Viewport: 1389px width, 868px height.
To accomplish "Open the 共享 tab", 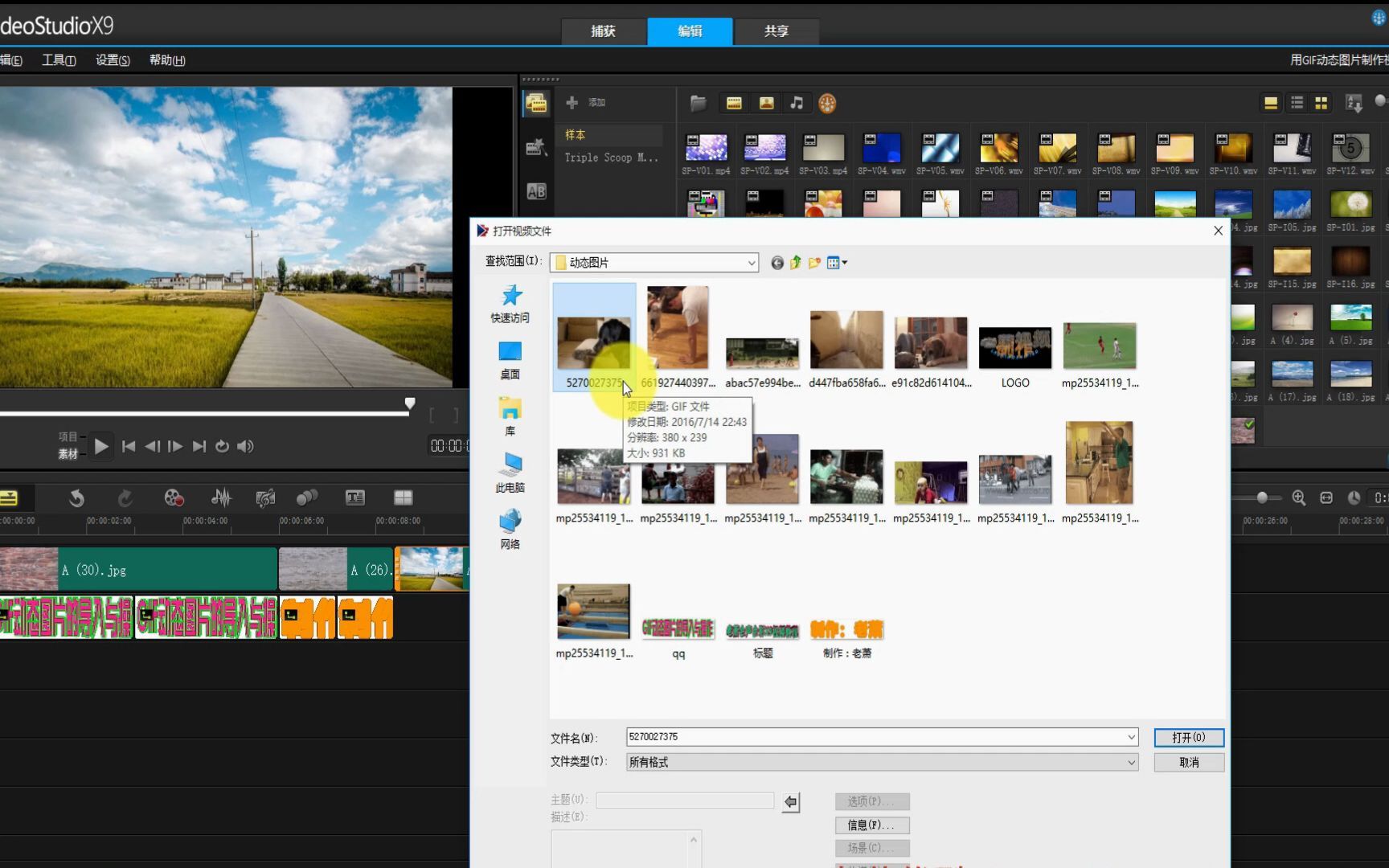I will tap(776, 31).
